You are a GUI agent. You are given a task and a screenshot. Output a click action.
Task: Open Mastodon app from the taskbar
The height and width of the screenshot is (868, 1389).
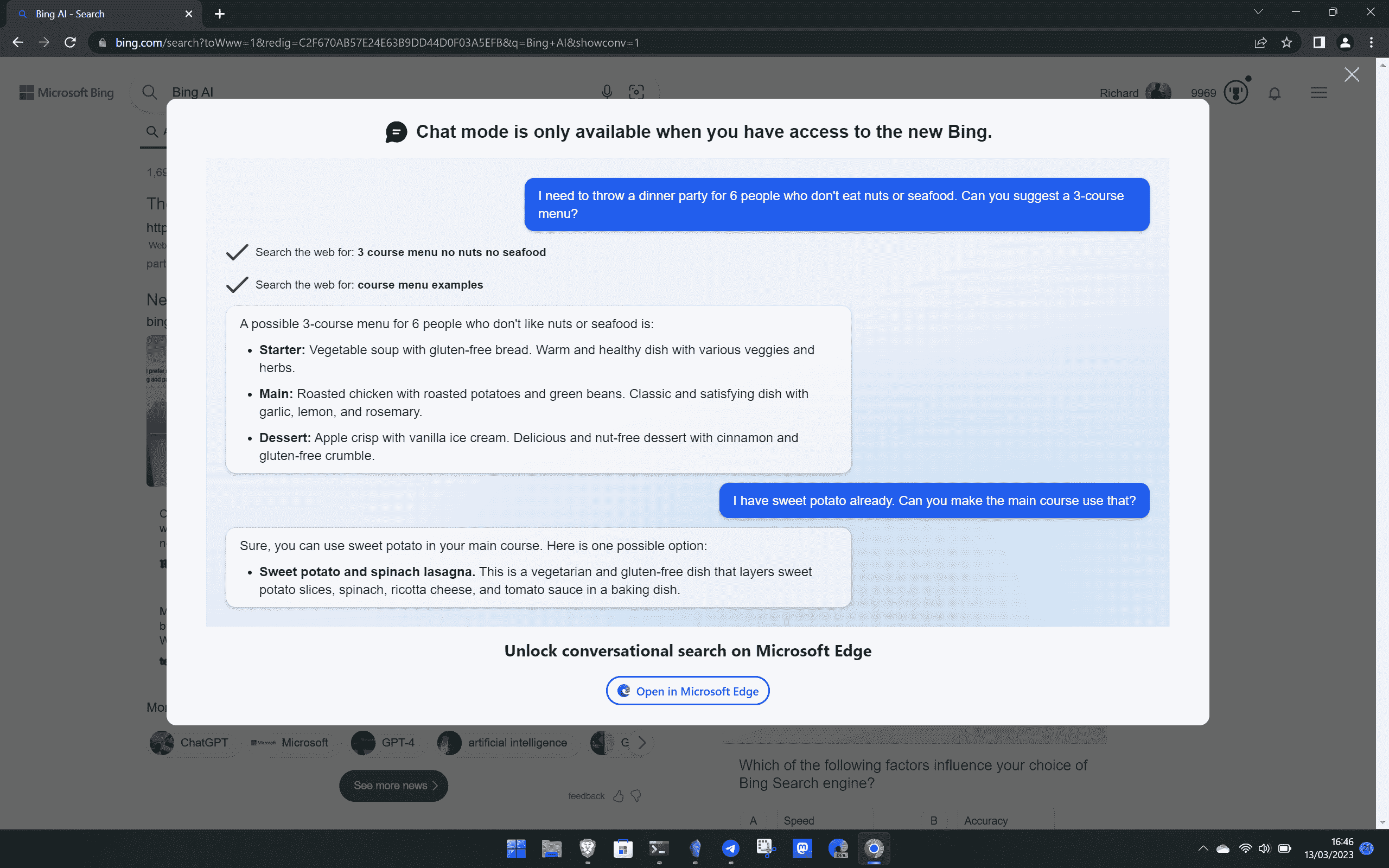coord(802,848)
